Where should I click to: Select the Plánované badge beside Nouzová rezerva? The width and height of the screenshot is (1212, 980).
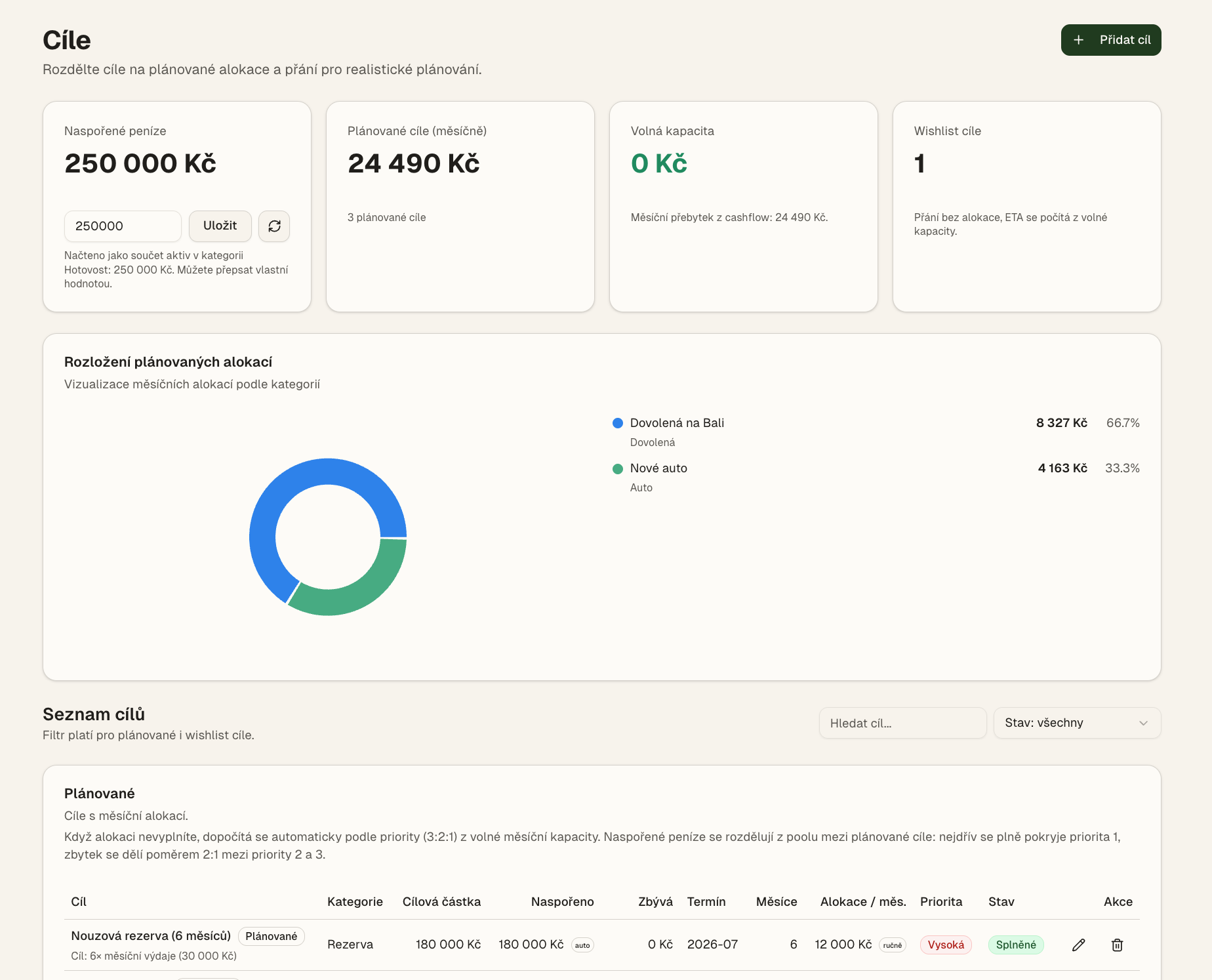point(271,936)
